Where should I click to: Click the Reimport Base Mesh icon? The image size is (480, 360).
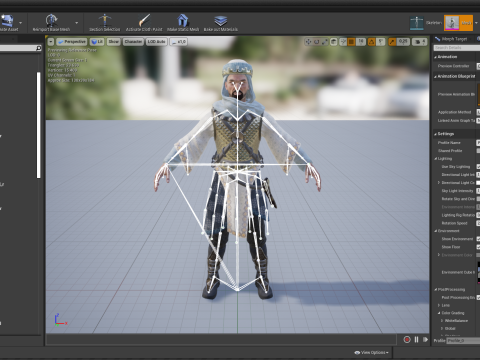coord(52,20)
